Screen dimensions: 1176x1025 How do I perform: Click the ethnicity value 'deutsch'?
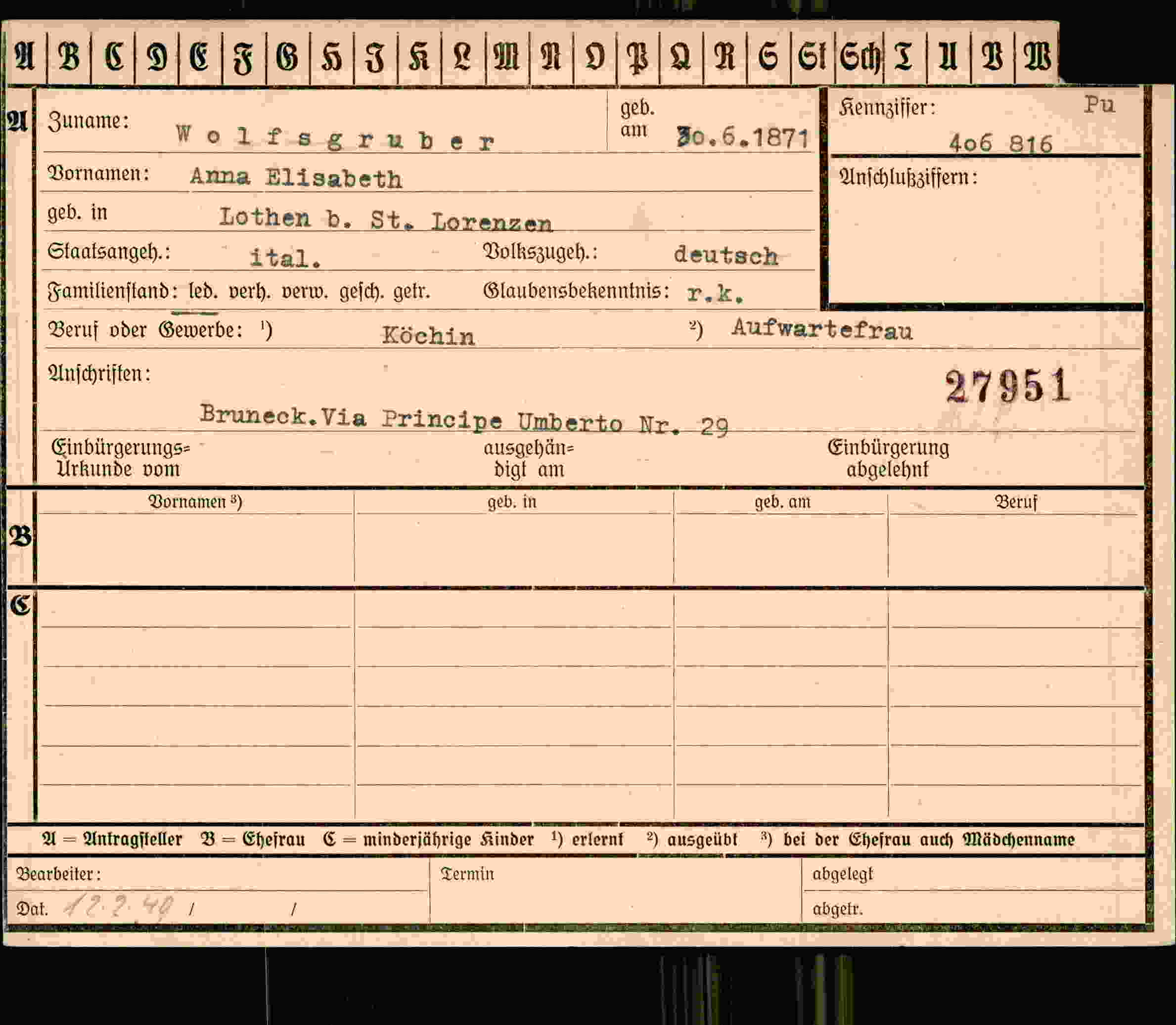(x=726, y=255)
